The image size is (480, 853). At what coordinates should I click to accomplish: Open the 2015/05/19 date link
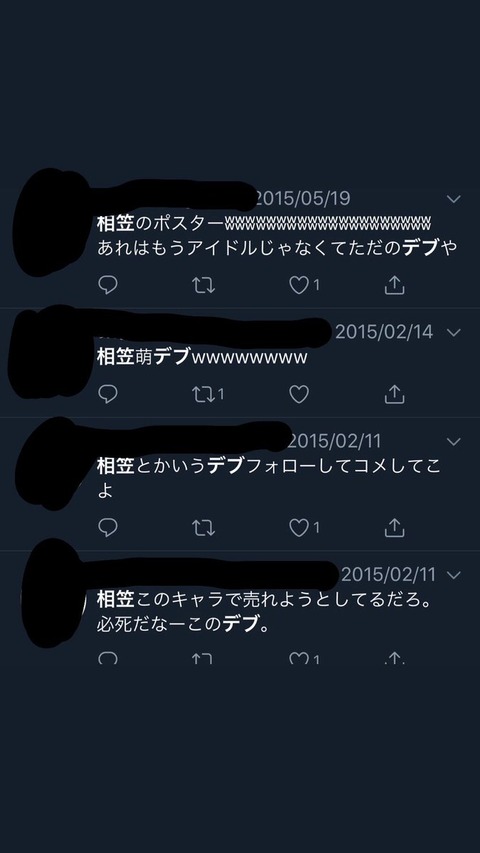(303, 199)
